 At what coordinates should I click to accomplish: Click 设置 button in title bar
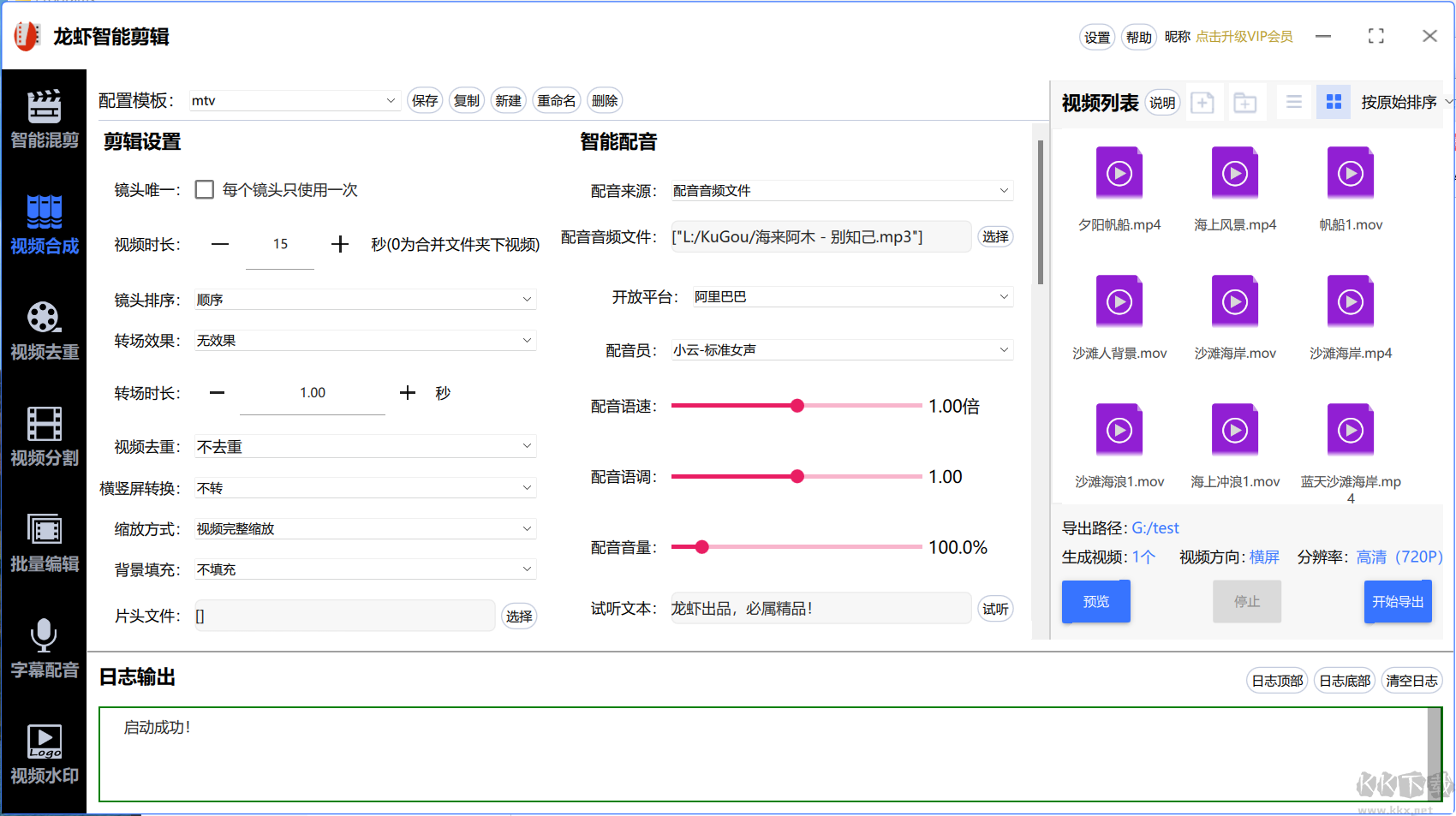pos(1097,37)
